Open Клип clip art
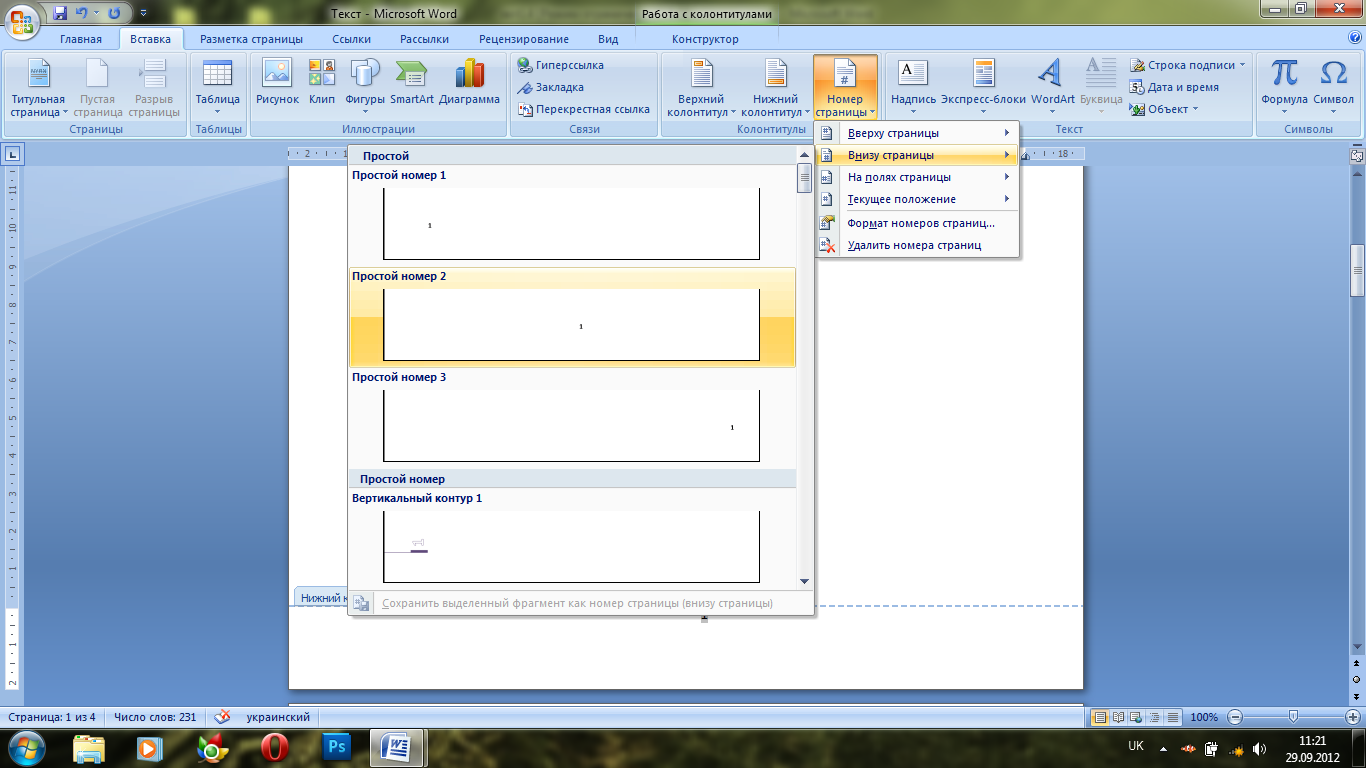The width and height of the screenshot is (1366, 768). [x=322, y=82]
